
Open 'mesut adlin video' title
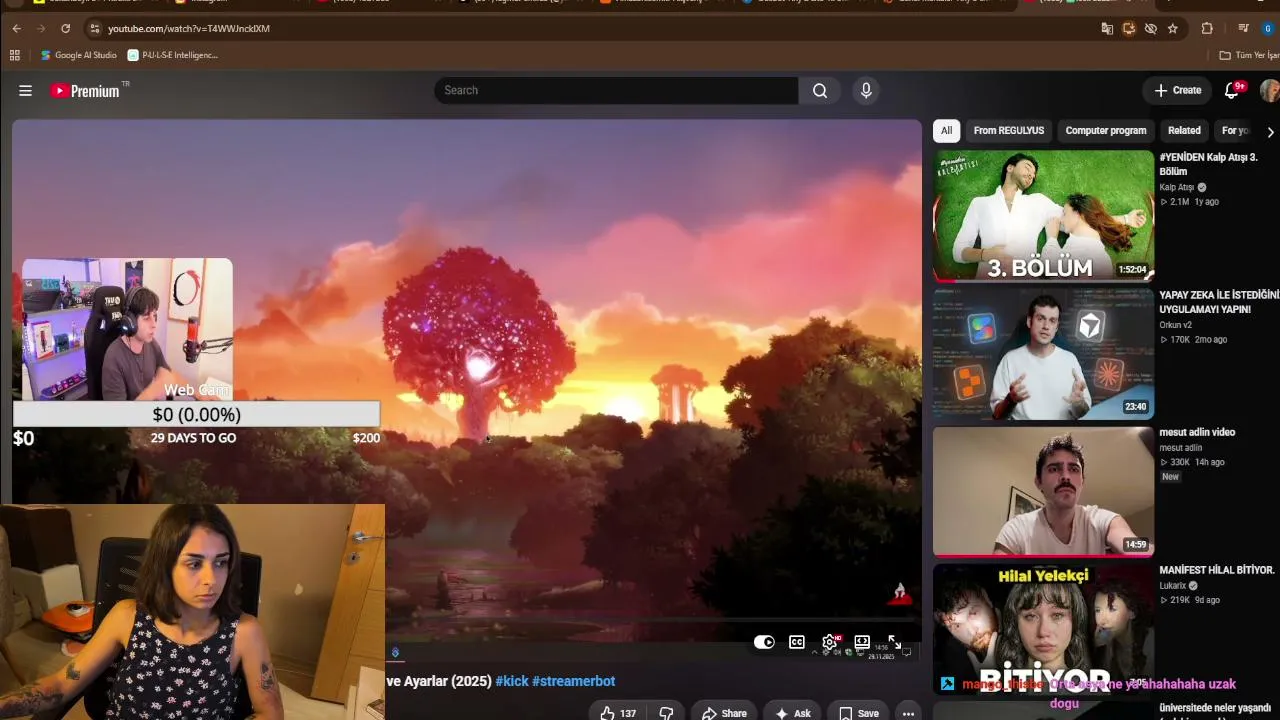[1197, 432]
